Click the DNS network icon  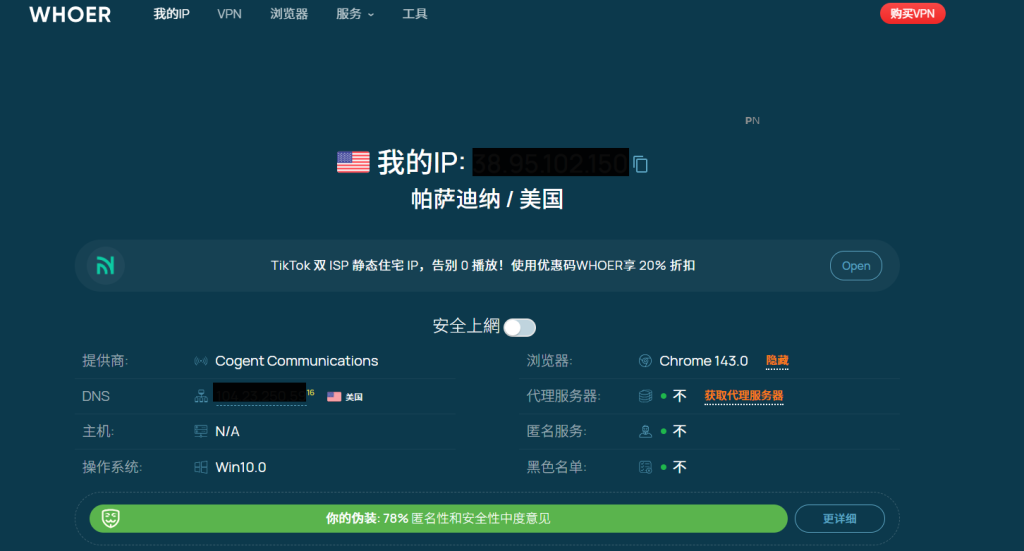click(x=200, y=396)
